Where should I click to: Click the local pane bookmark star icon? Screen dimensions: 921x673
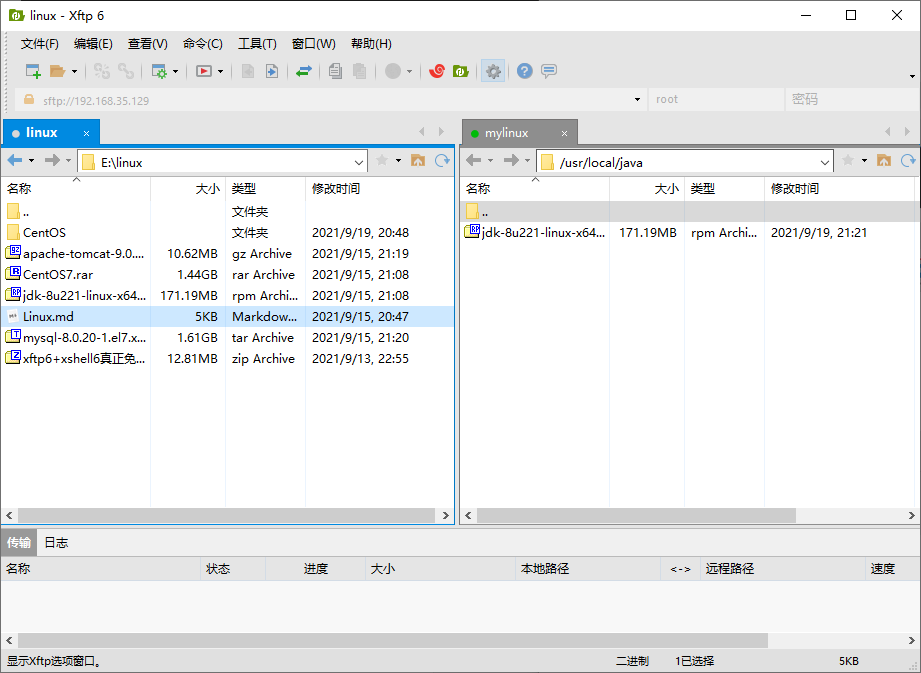point(382,160)
